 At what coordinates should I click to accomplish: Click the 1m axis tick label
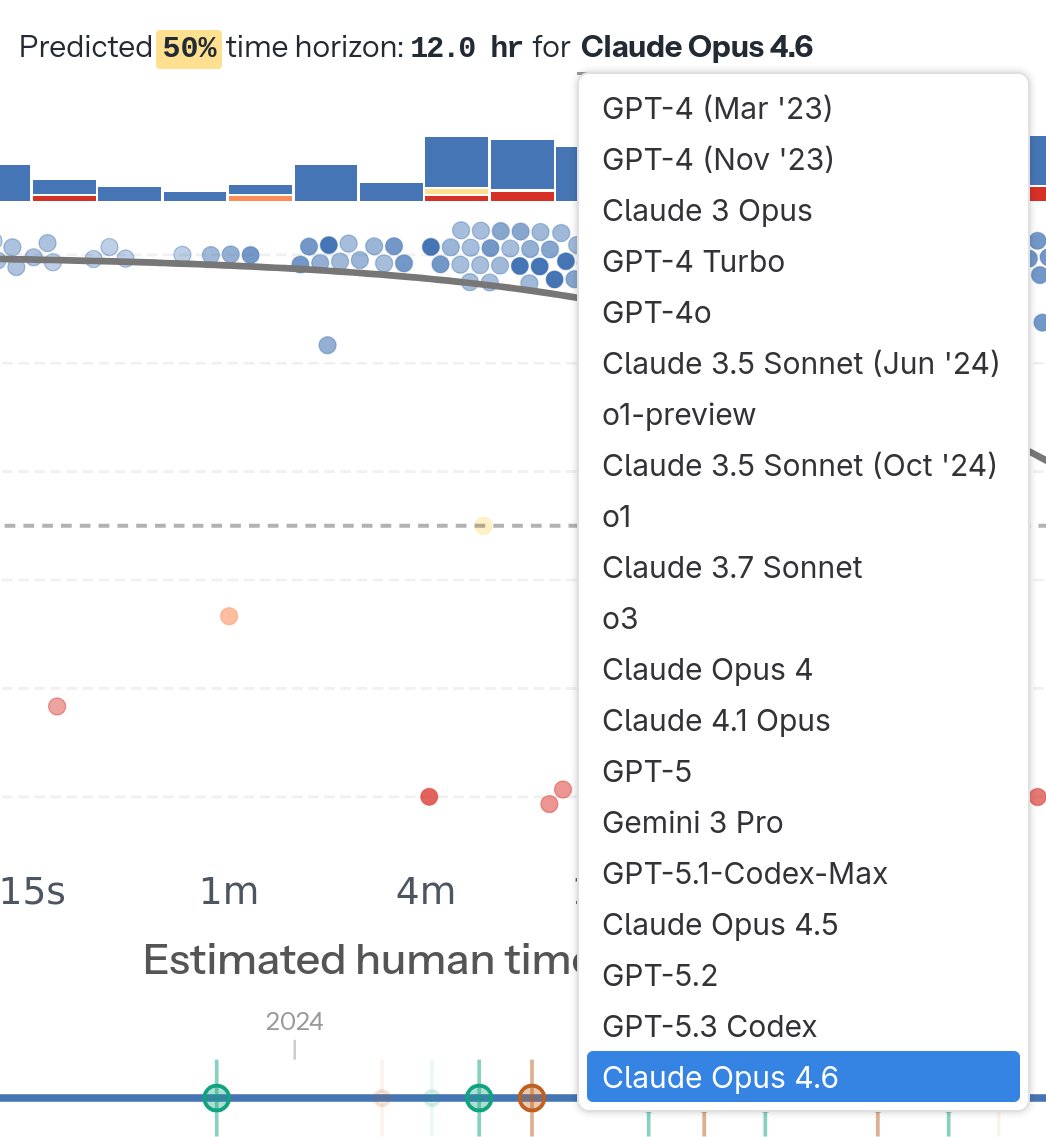tap(229, 891)
